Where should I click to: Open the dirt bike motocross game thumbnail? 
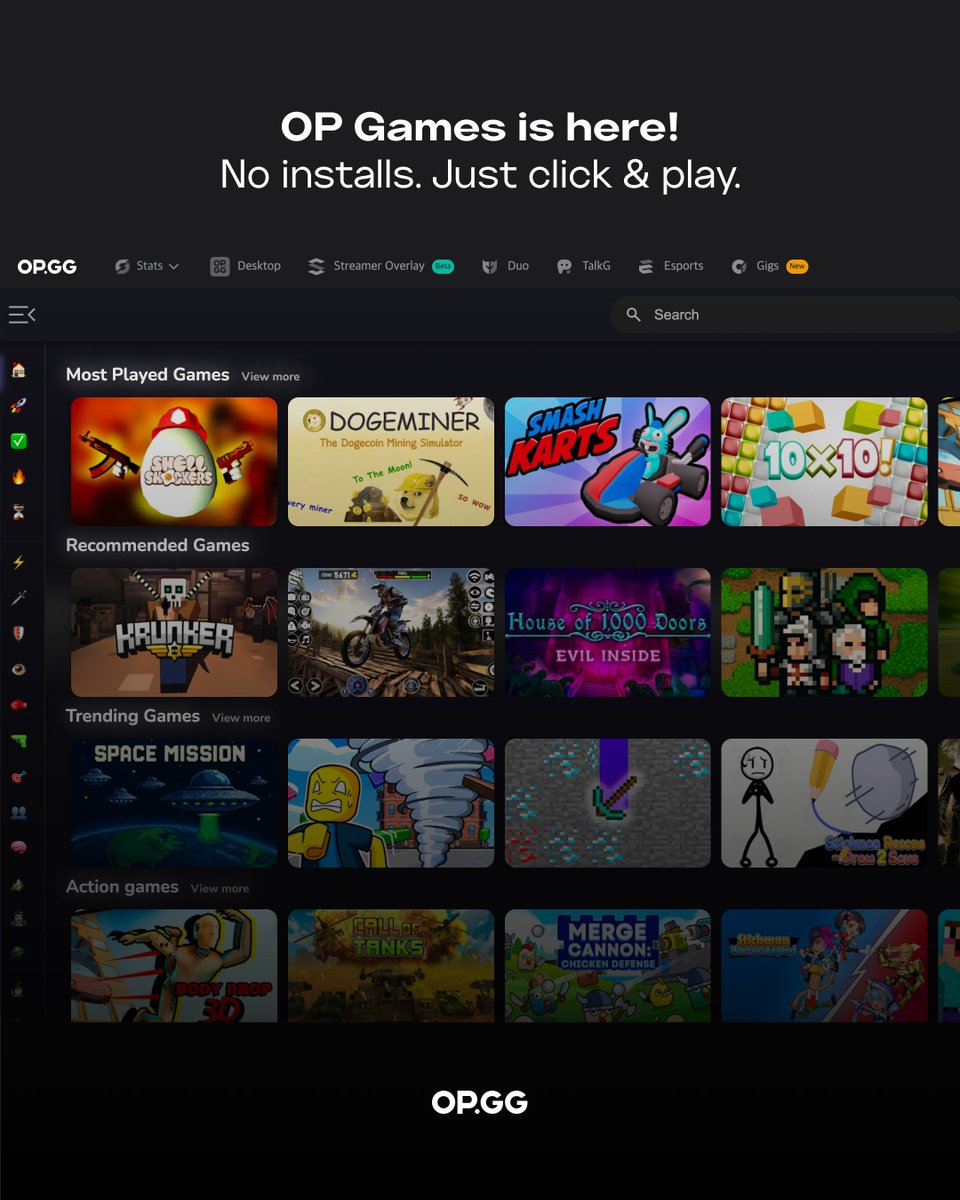click(391, 633)
